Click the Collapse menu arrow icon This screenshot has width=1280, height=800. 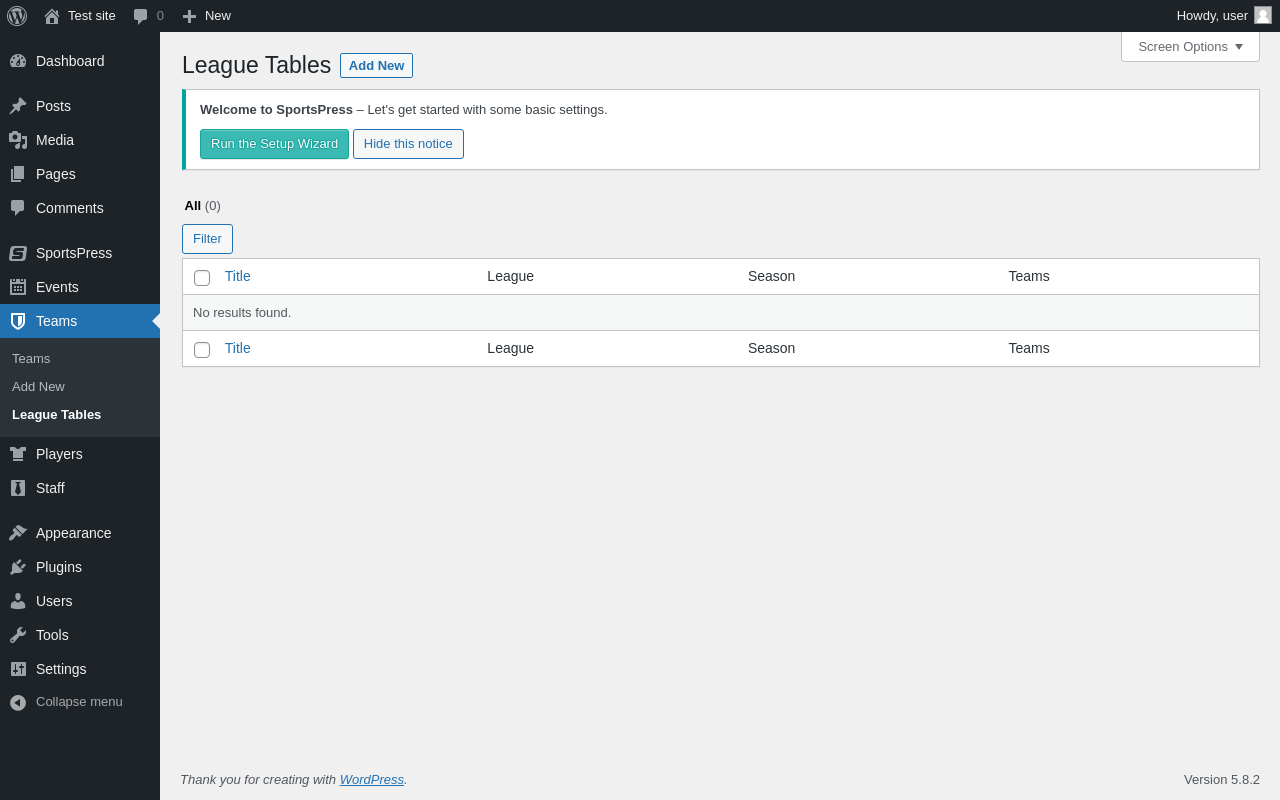point(18,702)
